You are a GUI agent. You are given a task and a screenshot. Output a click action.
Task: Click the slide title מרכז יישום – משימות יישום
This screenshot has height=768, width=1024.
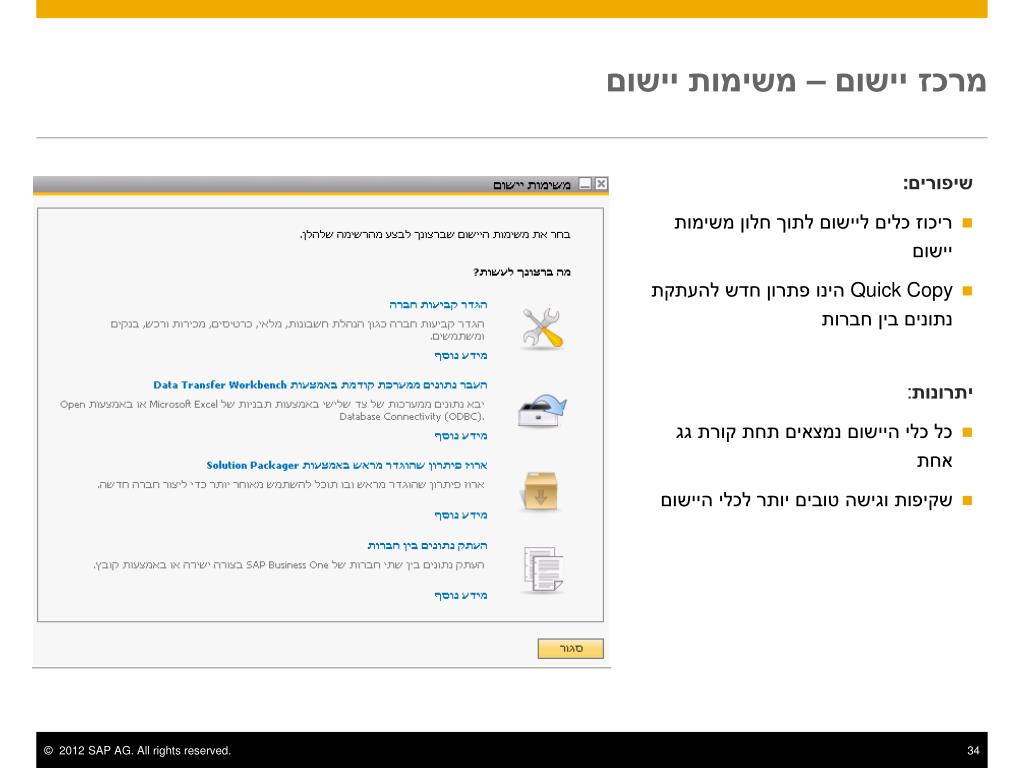(796, 82)
